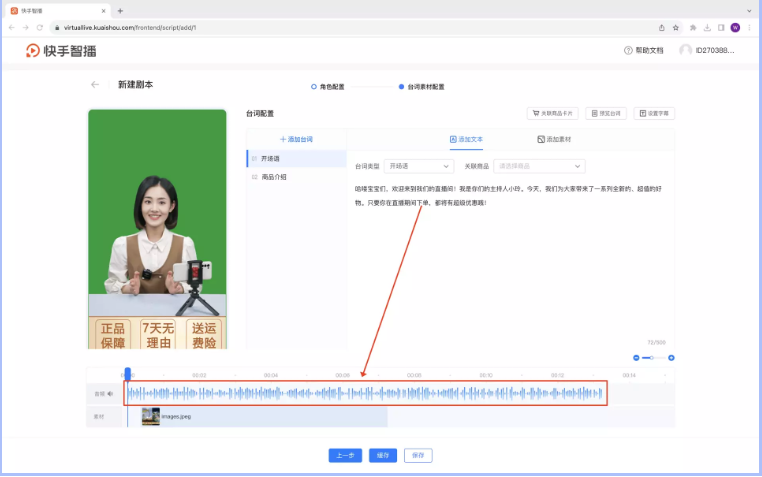The image size is (762, 477).
Task: Mute the audio track speaker icon
Action: click(x=110, y=394)
